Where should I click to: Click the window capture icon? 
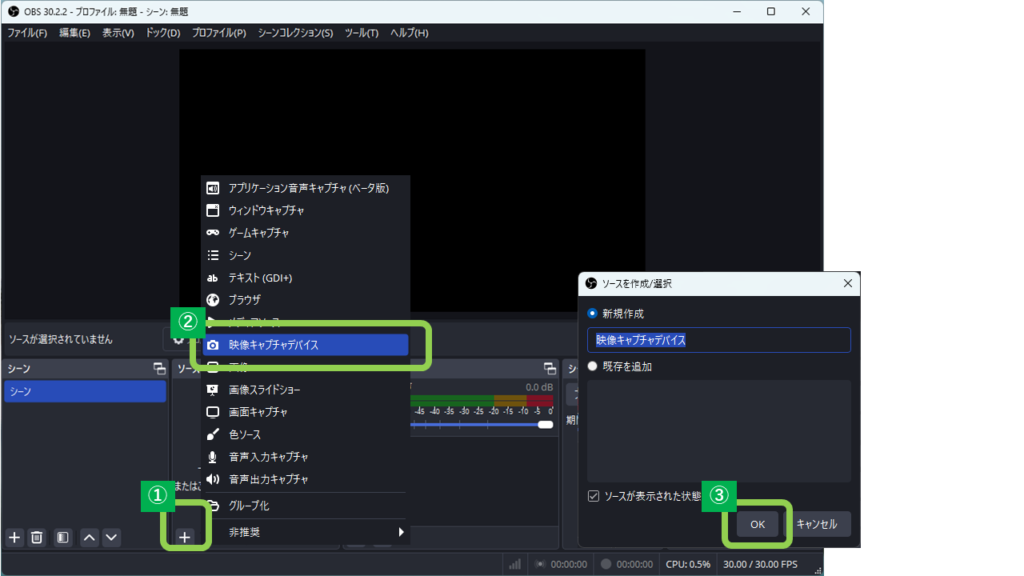213,210
